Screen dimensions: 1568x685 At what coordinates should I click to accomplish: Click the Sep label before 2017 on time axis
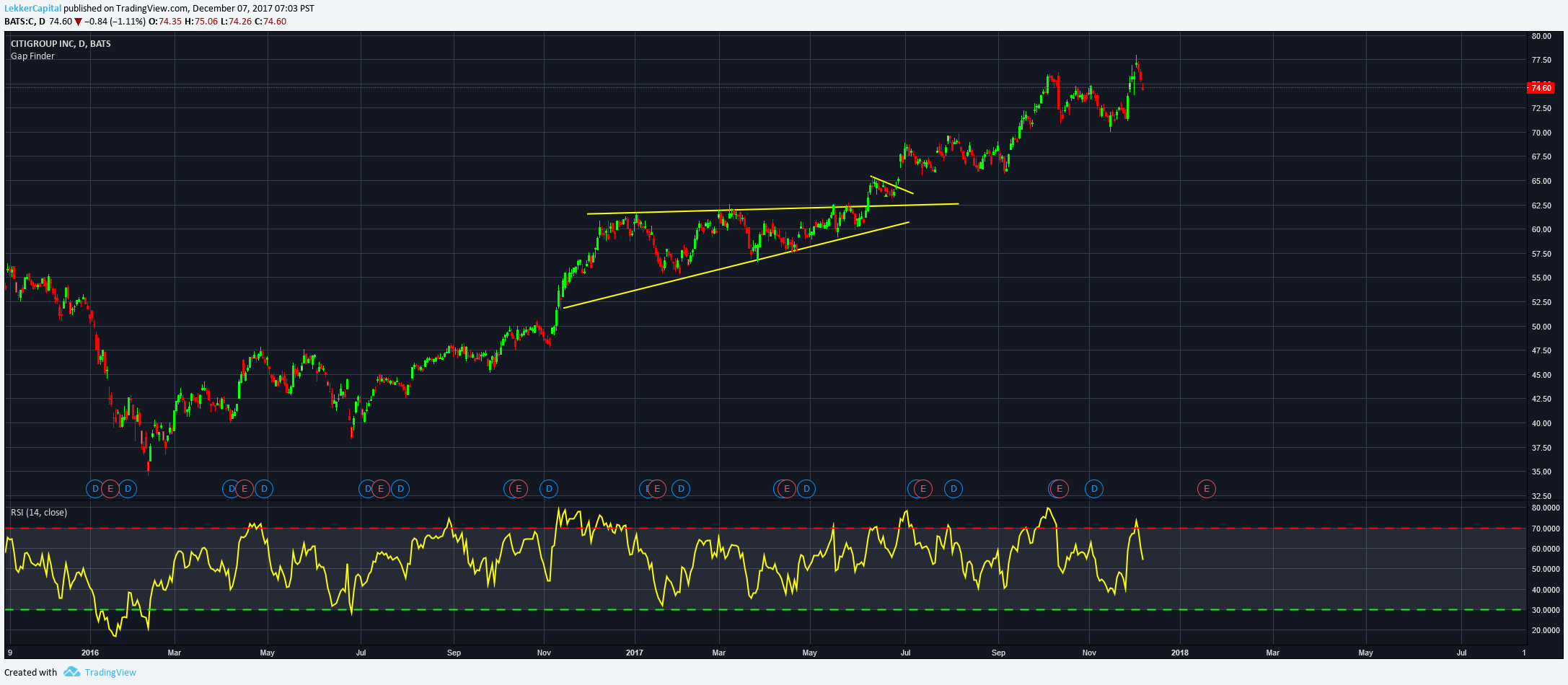point(454,653)
